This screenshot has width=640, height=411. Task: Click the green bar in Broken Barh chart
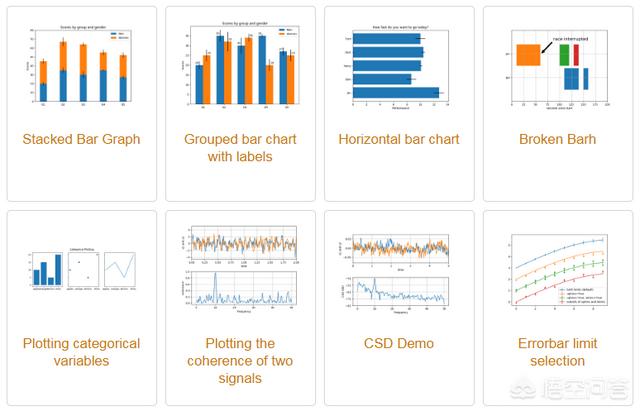pyautogui.click(x=564, y=55)
